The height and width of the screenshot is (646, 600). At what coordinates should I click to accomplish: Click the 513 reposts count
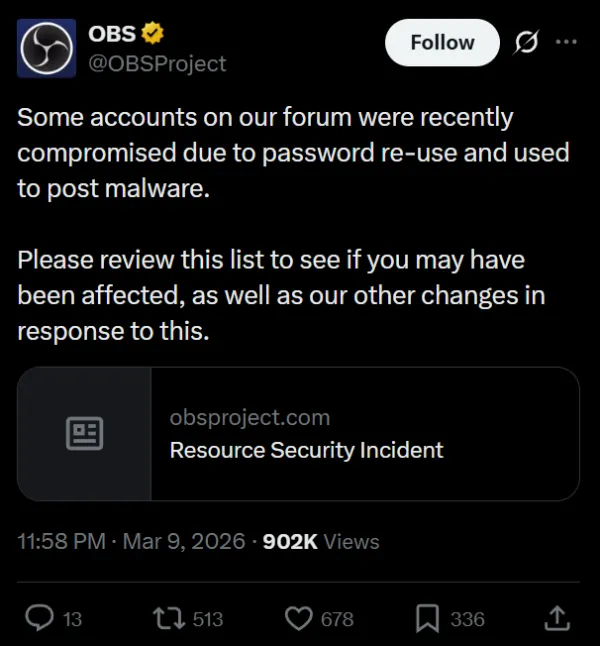point(207,619)
